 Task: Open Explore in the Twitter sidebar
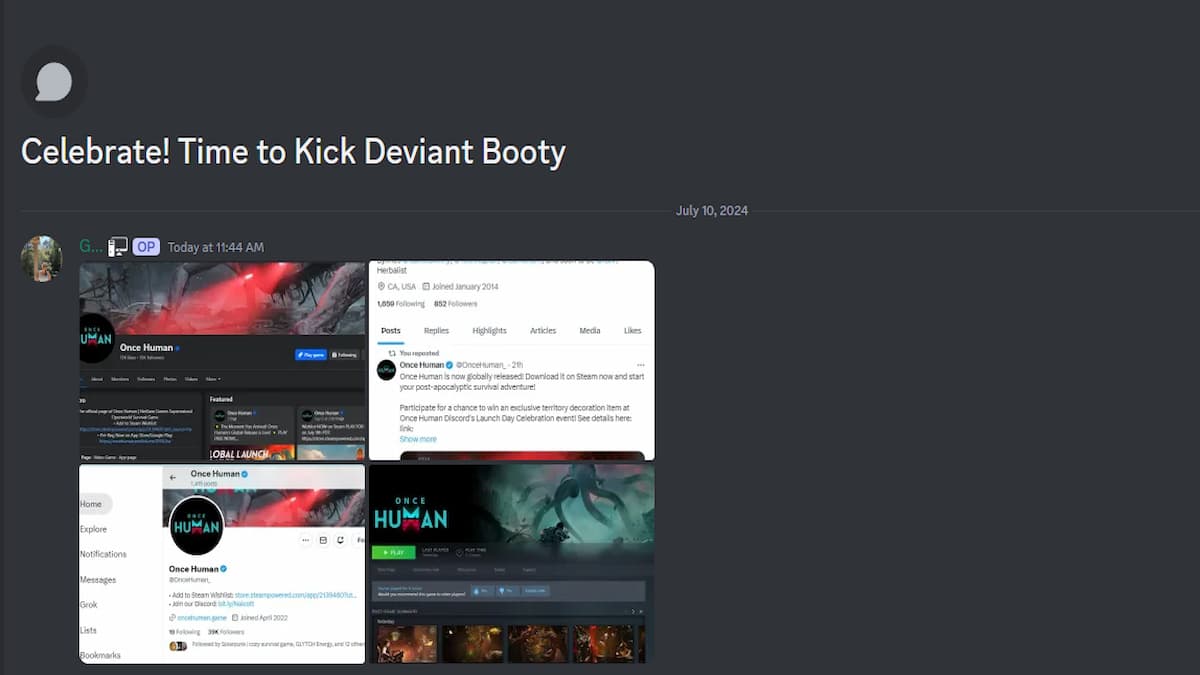tap(93, 529)
